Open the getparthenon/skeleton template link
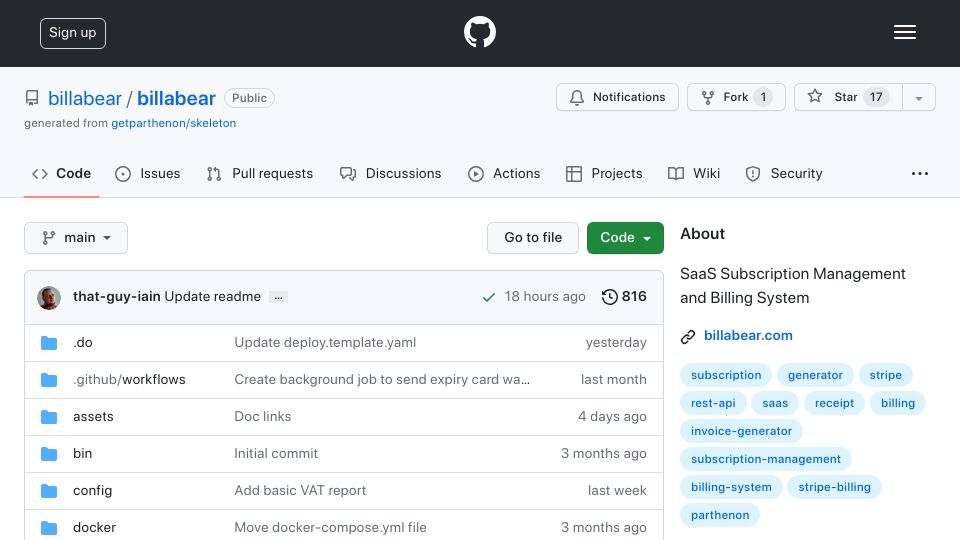Viewport: 960px width, 540px height. tap(173, 123)
